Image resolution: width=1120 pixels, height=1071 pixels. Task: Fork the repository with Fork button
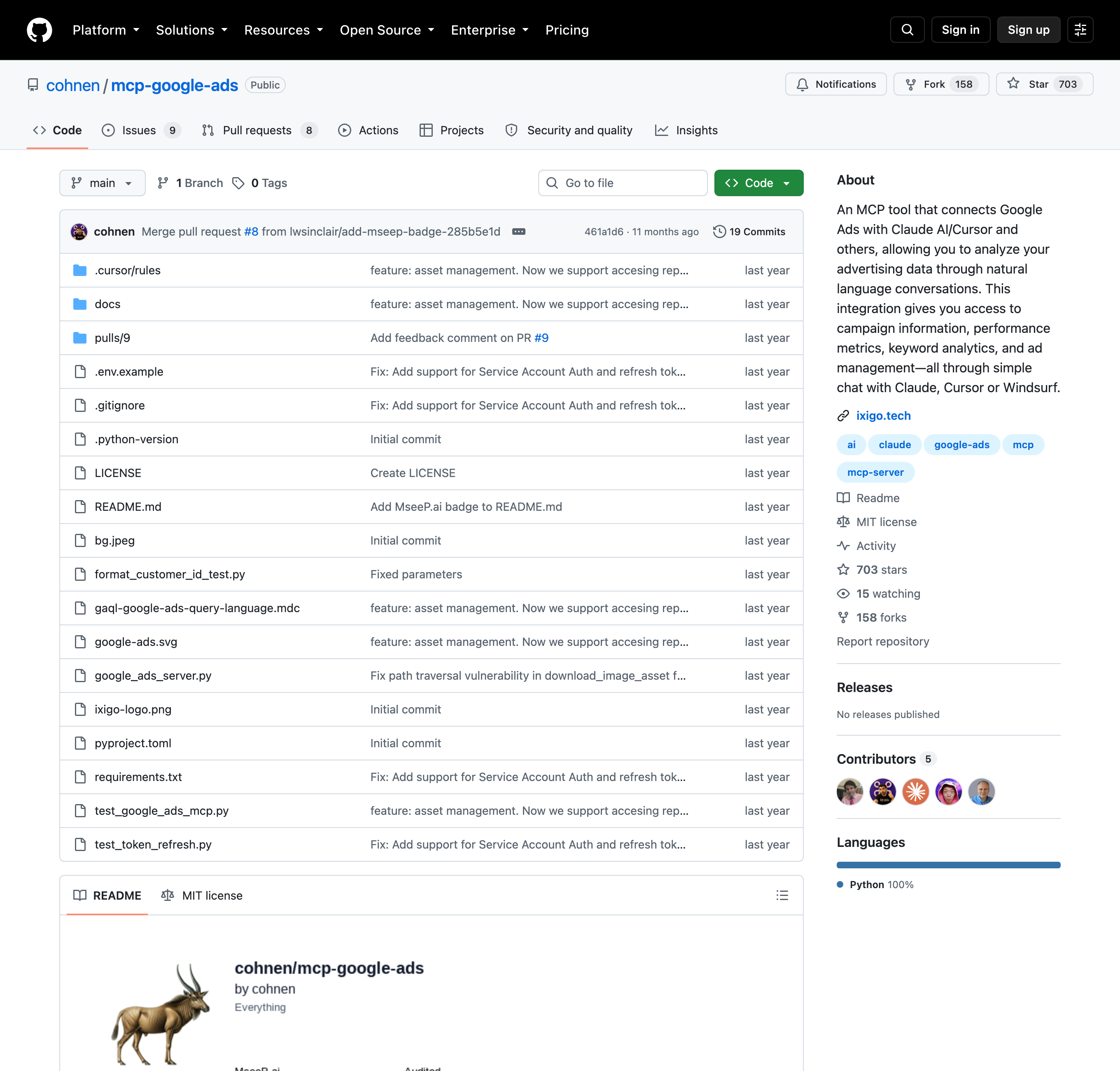tap(941, 84)
